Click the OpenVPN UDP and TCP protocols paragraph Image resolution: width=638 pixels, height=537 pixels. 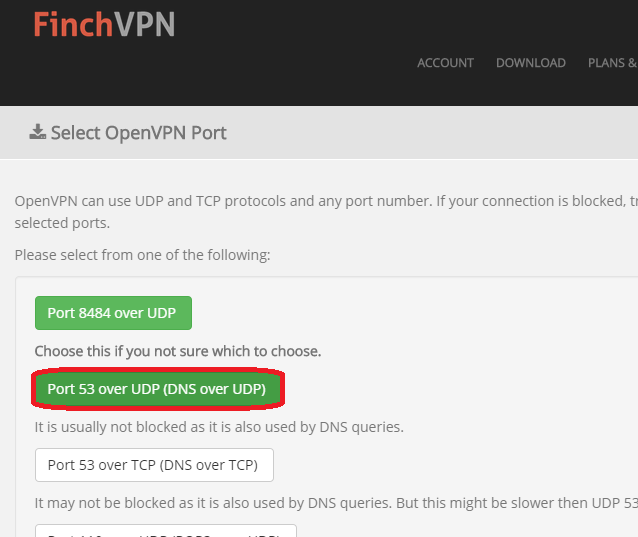pyautogui.click(x=326, y=201)
